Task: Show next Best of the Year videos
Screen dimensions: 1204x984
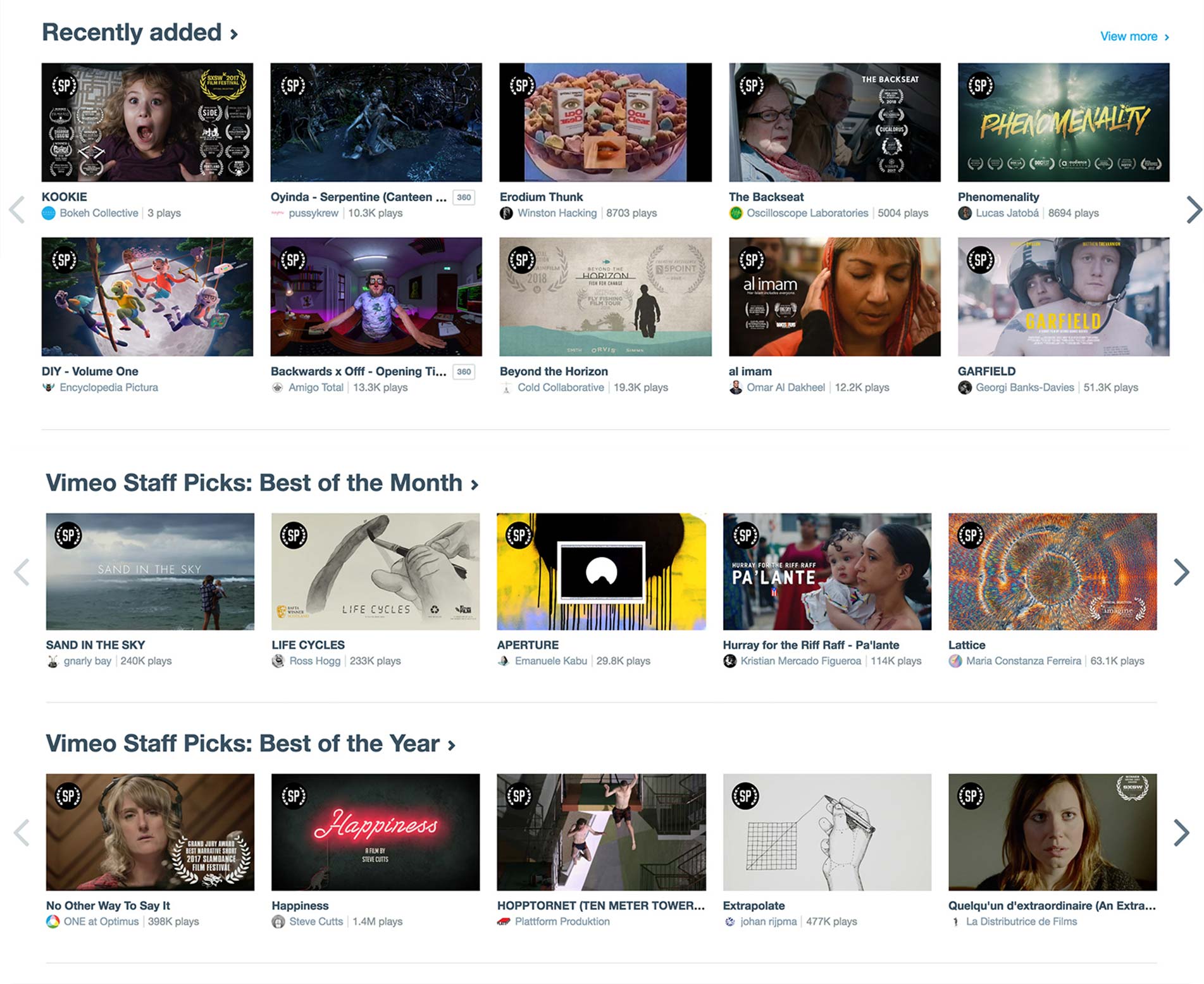Action: [1181, 833]
